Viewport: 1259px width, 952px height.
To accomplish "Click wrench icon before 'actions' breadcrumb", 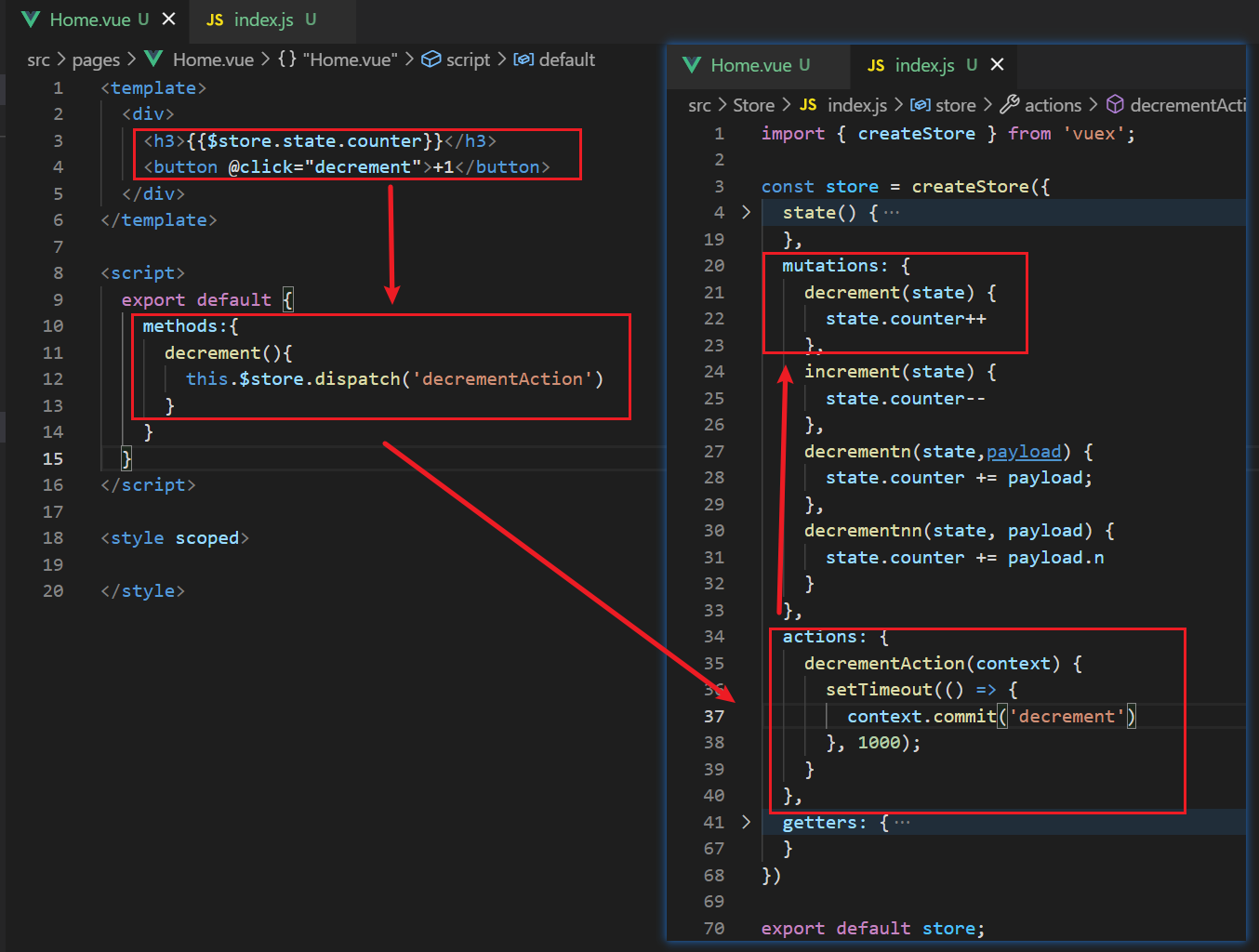I will (x=1010, y=105).
